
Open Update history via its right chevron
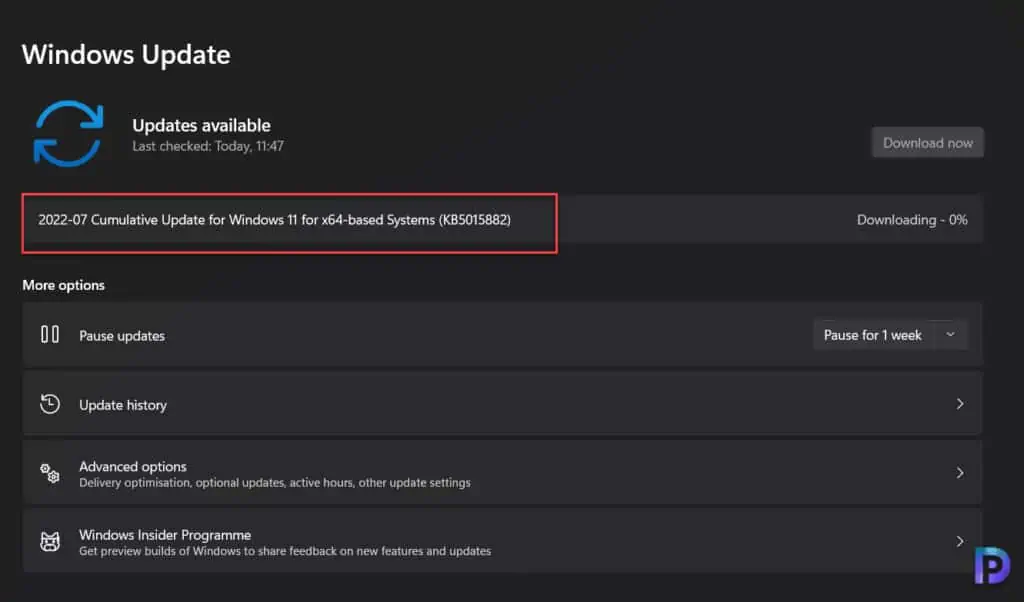coord(960,404)
